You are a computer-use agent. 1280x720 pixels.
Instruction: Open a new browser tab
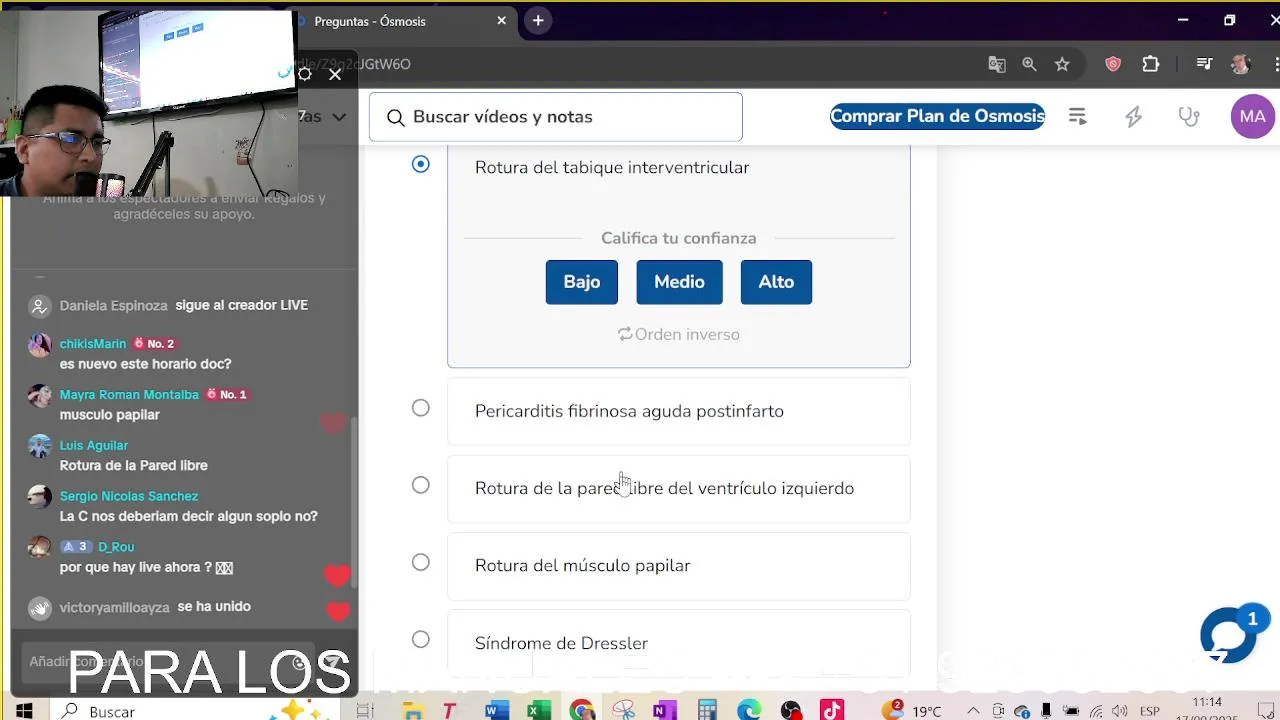pyautogui.click(x=538, y=21)
